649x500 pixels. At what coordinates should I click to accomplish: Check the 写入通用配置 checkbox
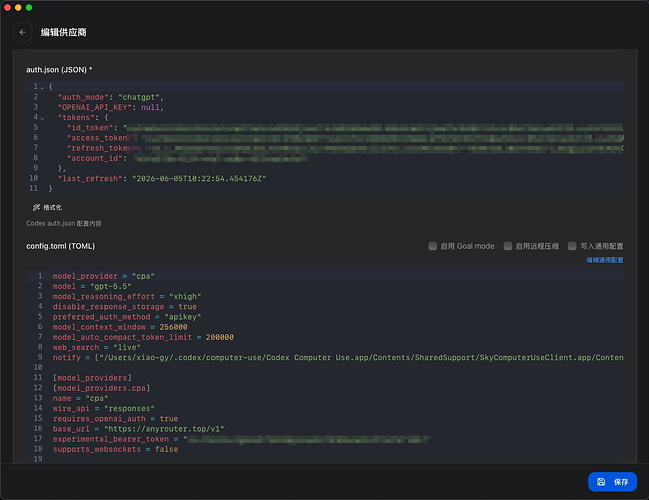click(572, 246)
